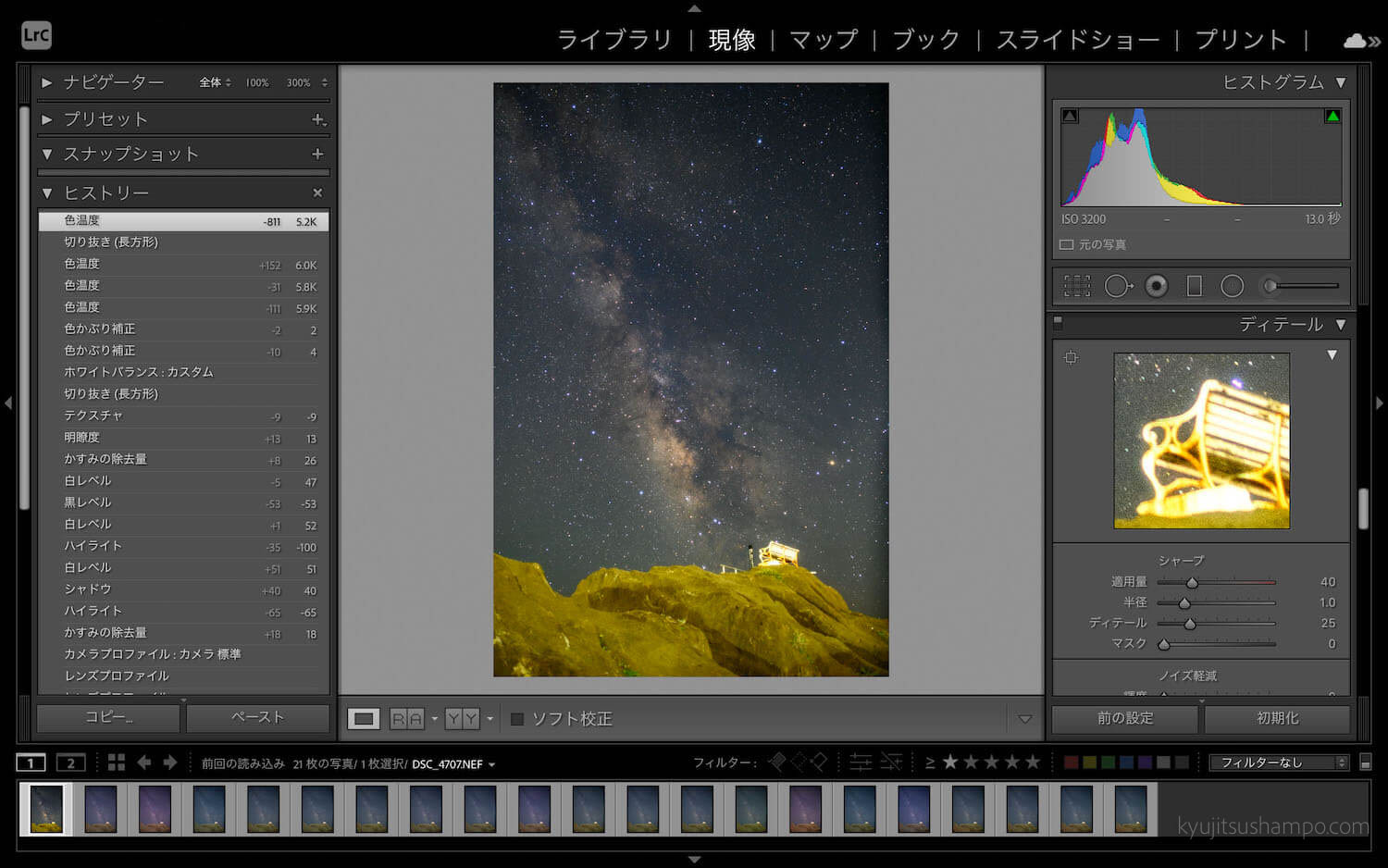This screenshot has width=1388, height=868.
Task: Filter by edited photos icon
Action: click(861, 763)
